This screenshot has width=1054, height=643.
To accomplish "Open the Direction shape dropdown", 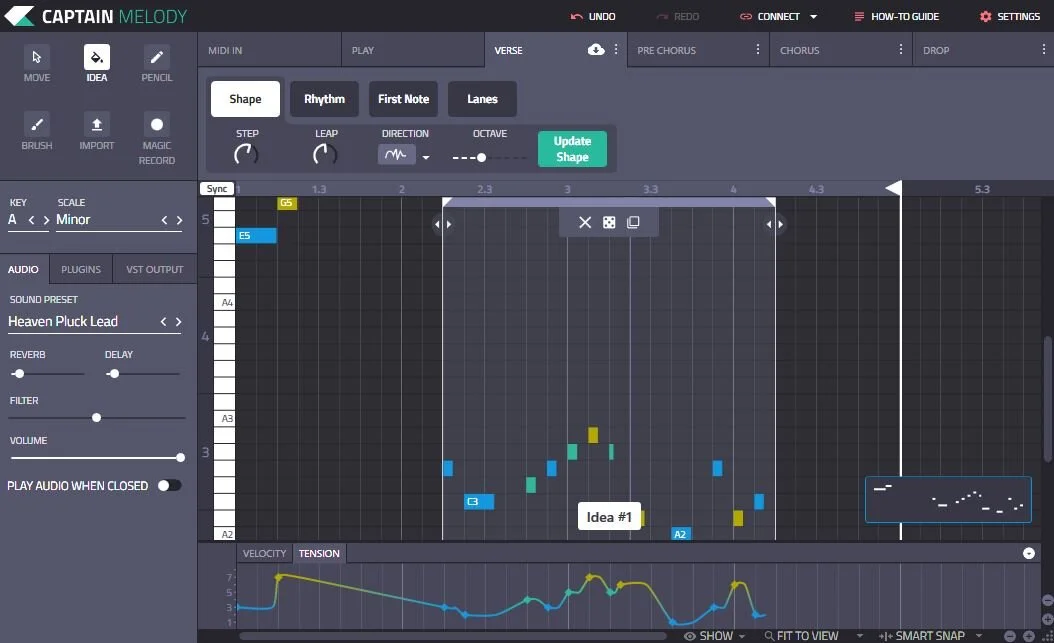I will (425, 157).
